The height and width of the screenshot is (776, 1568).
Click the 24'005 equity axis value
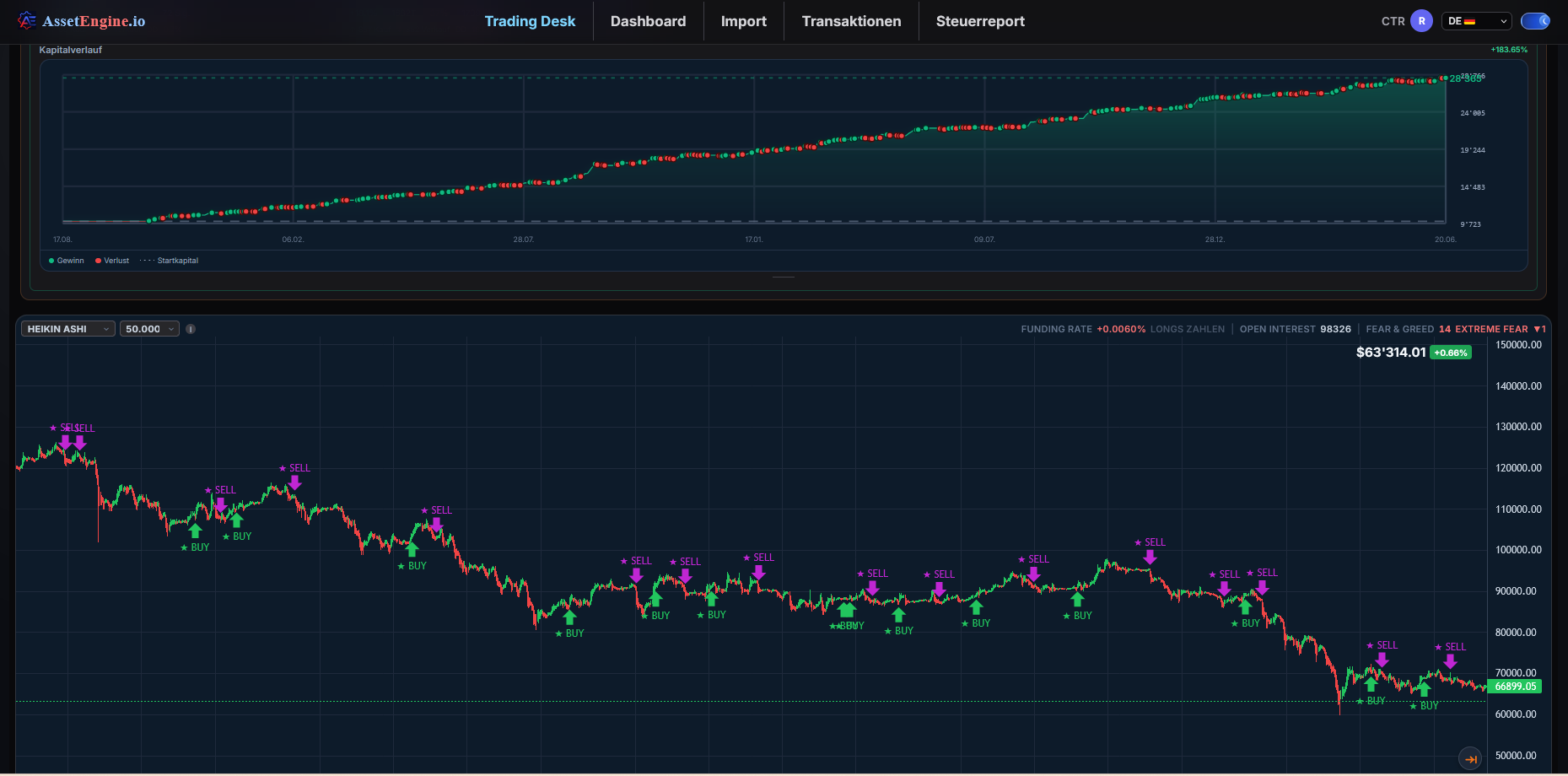tap(1473, 113)
